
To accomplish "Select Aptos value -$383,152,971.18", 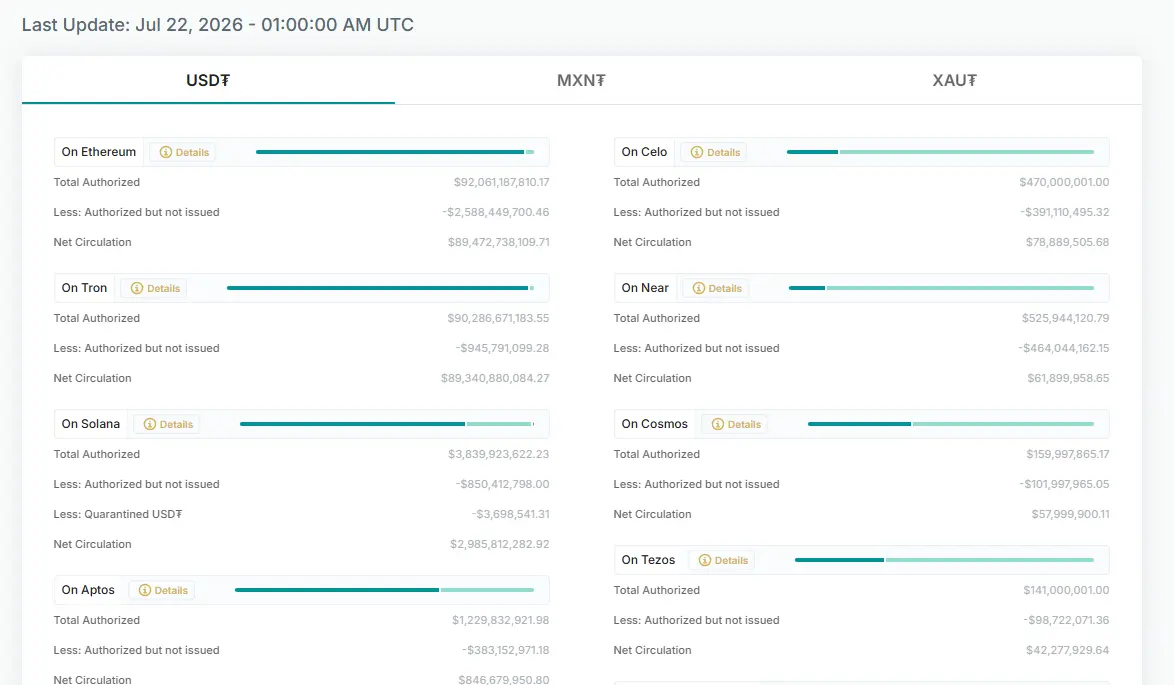I will (x=505, y=651).
